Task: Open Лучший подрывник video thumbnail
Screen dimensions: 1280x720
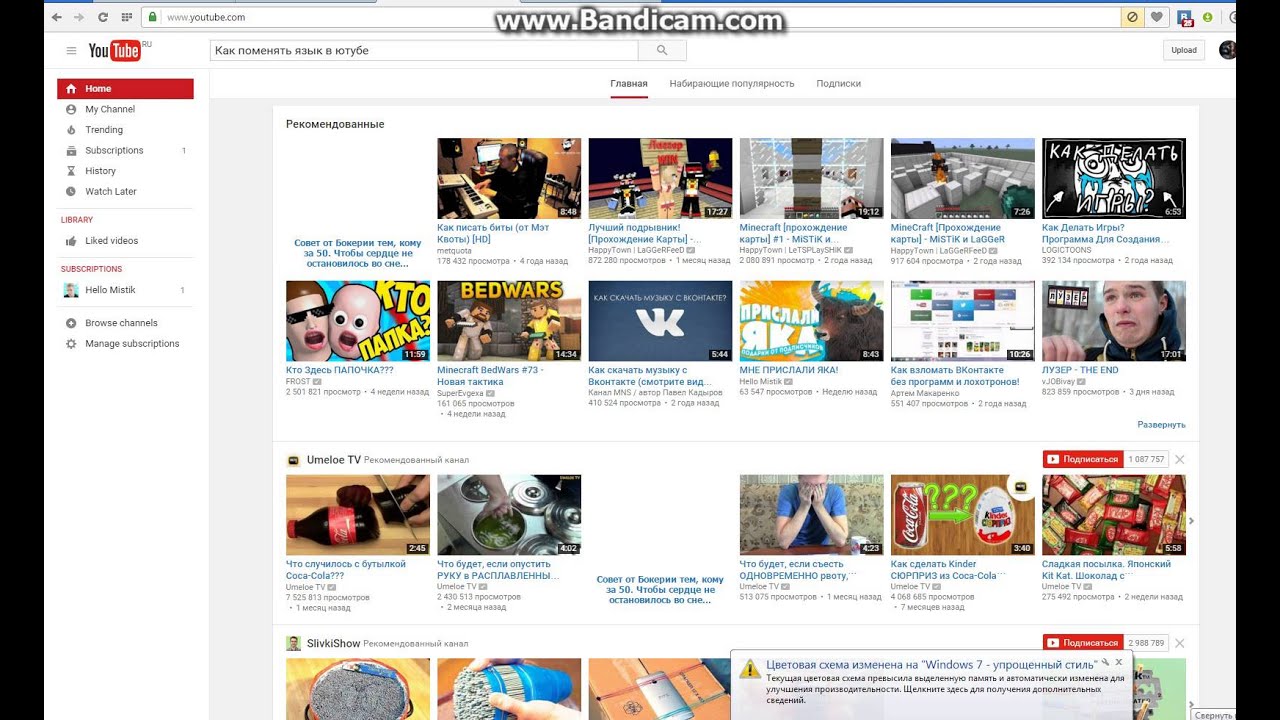Action: tap(660, 179)
